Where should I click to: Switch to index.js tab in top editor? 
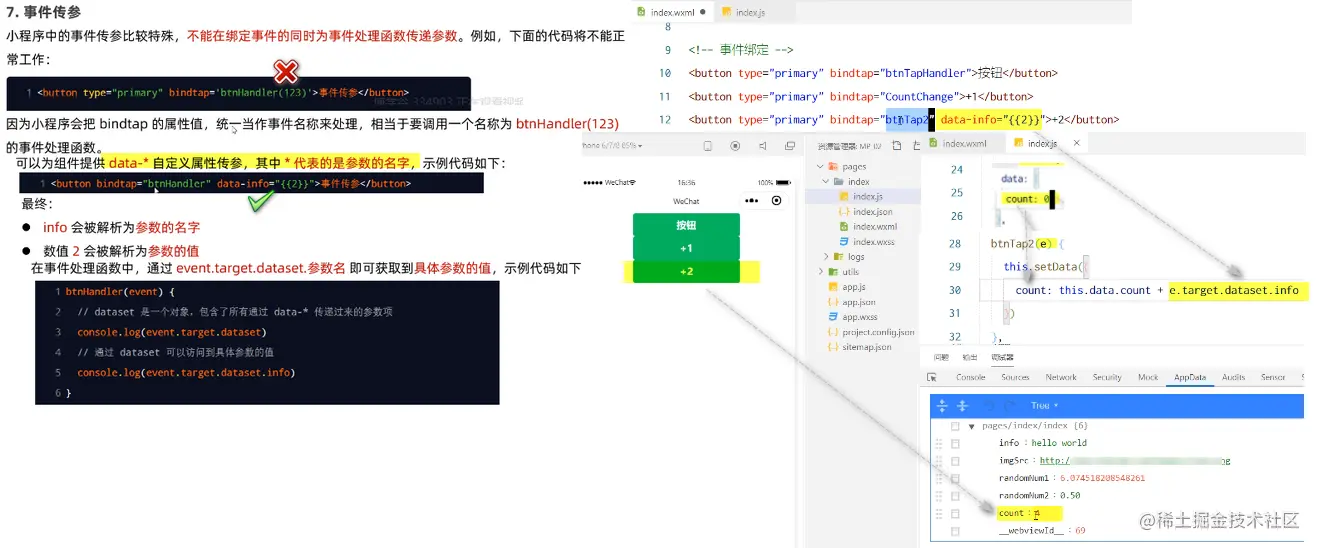750,12
